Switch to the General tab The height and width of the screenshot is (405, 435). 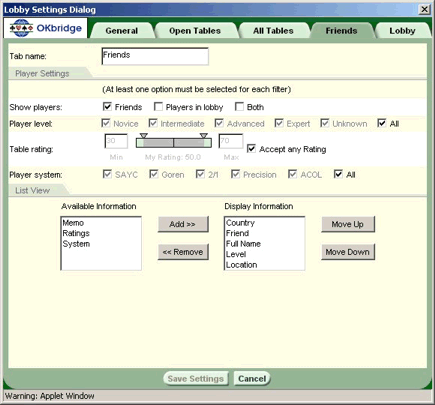pyautogui.click(x=122, y=31)
